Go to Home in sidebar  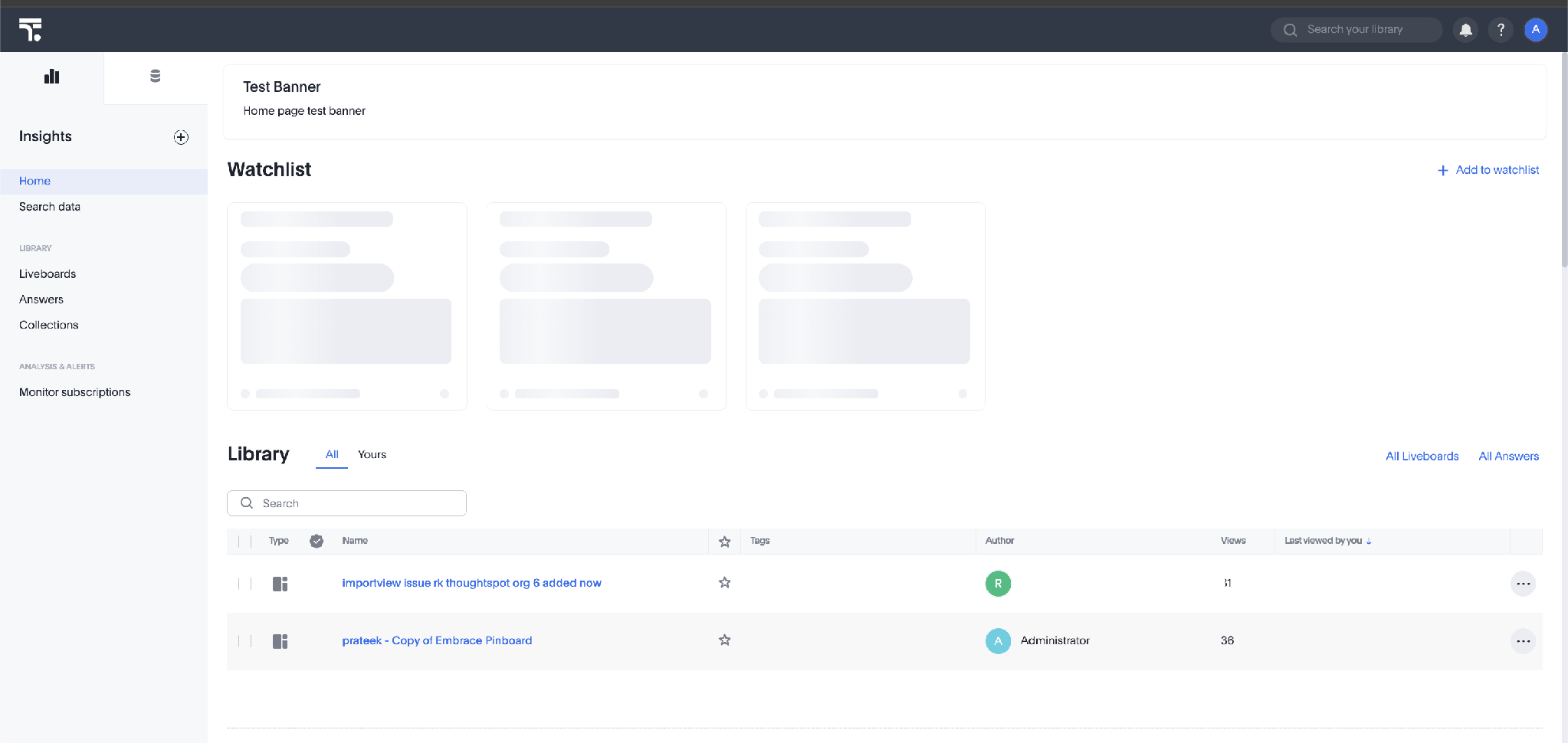[103, 181]
